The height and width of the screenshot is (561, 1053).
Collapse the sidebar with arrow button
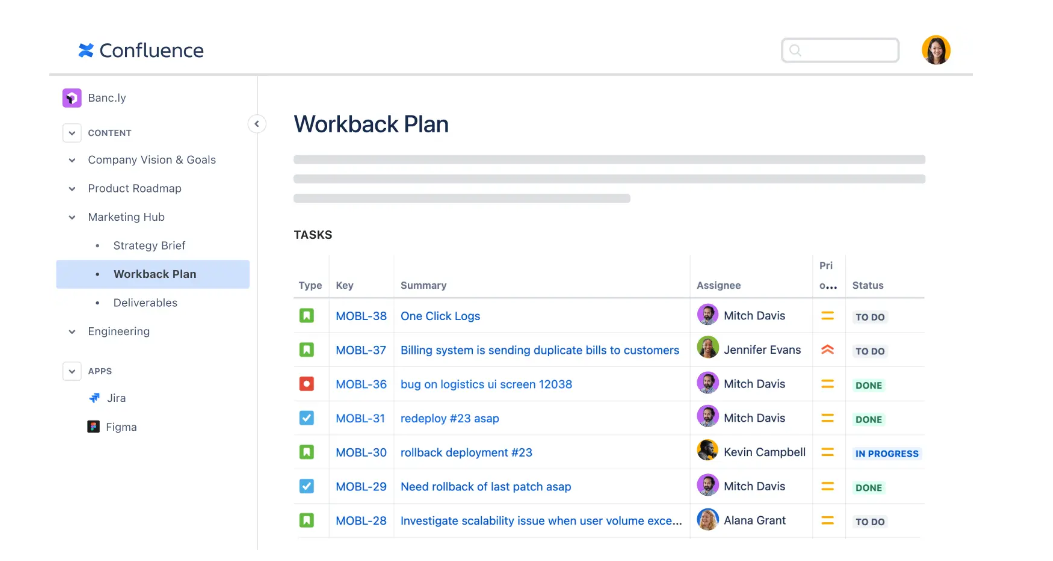click(257, 124)
